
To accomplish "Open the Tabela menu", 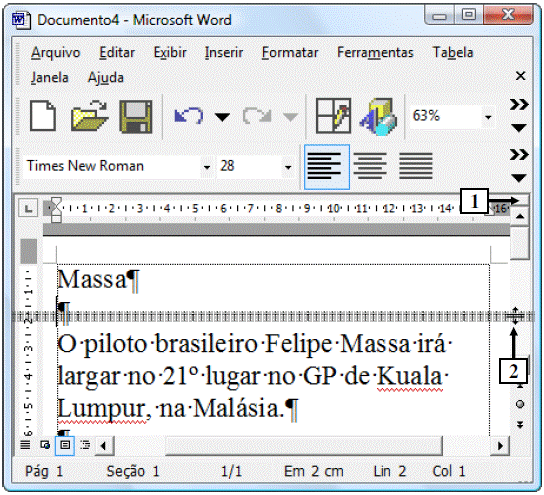I will (453, 53).
